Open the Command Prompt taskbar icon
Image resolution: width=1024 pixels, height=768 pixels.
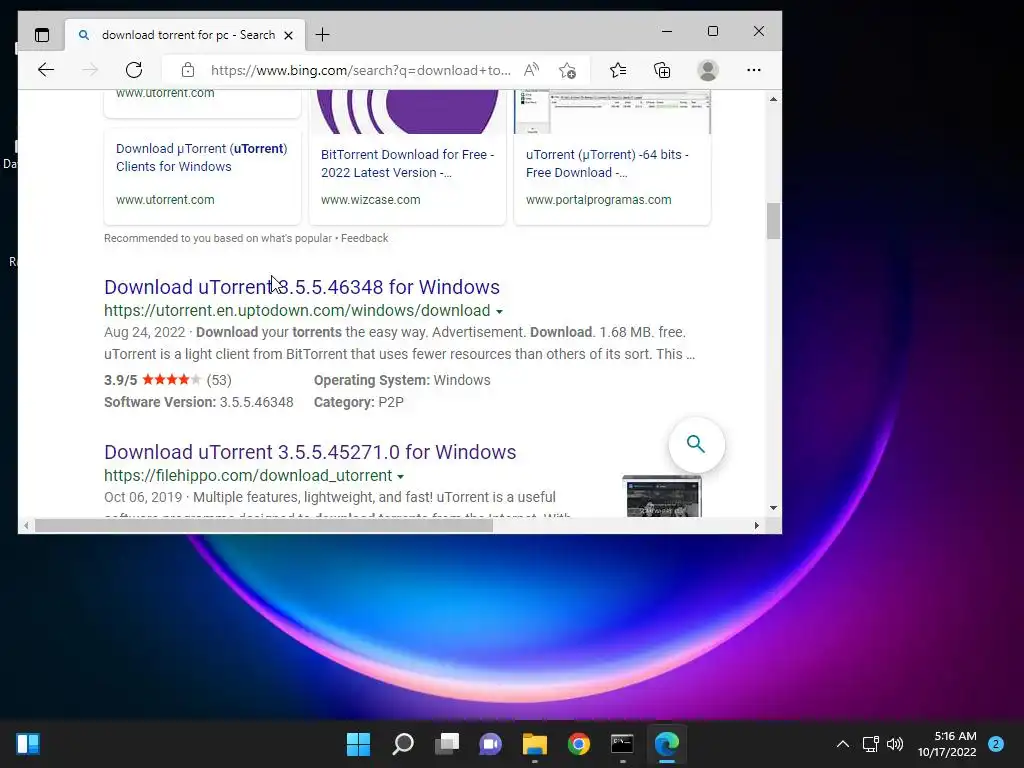pyautogui.click(x=622, y=744)
